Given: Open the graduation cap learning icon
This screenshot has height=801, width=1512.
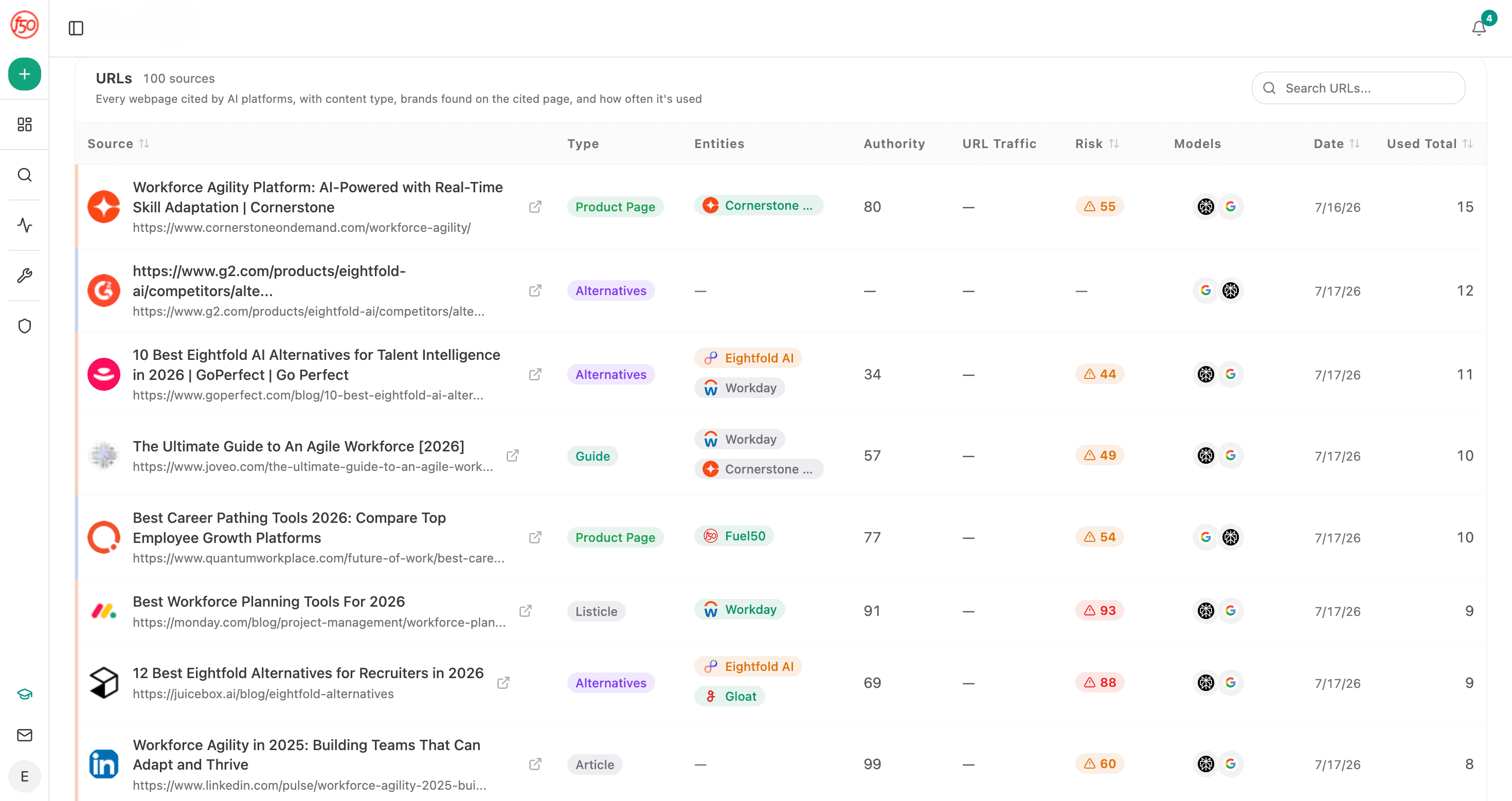Looking at the screenshot, I should [x=25, y=694].
